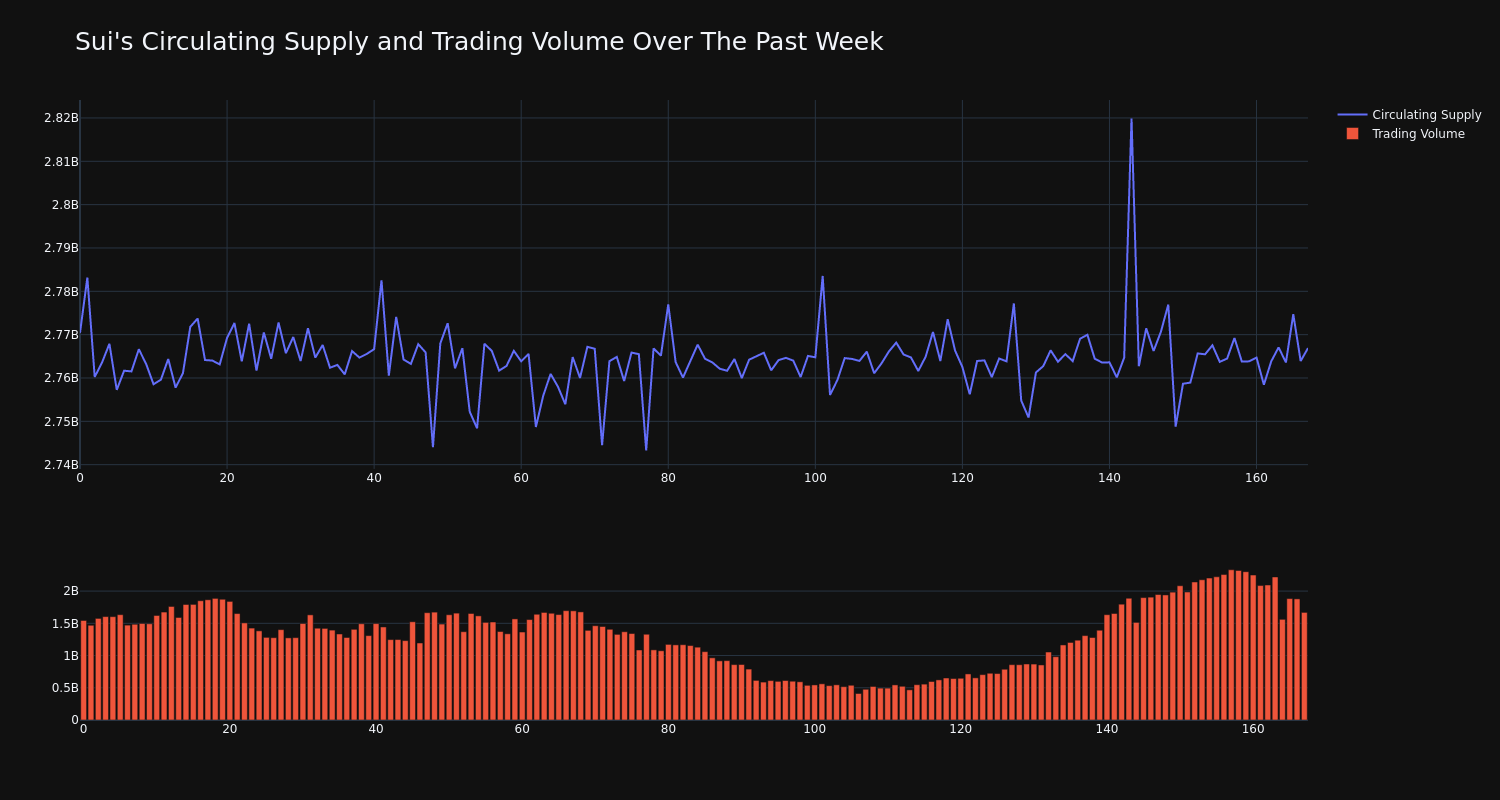The width and height of the screenshot is (1500, 800).
Task: Click the 2.75B y-axis label
Action: coord(61,422)
